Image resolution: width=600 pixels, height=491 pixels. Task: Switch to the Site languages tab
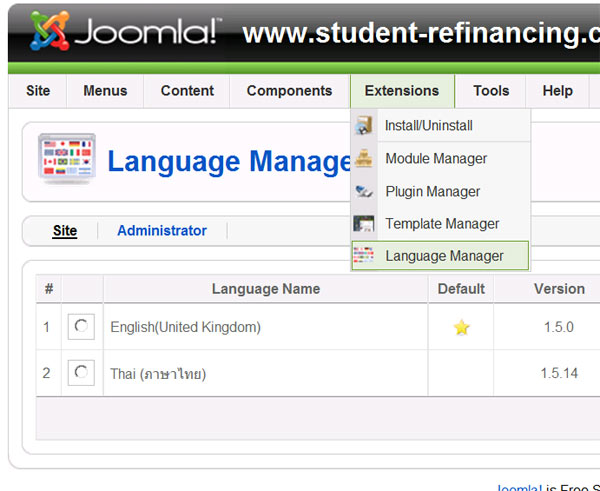(65, 231)
